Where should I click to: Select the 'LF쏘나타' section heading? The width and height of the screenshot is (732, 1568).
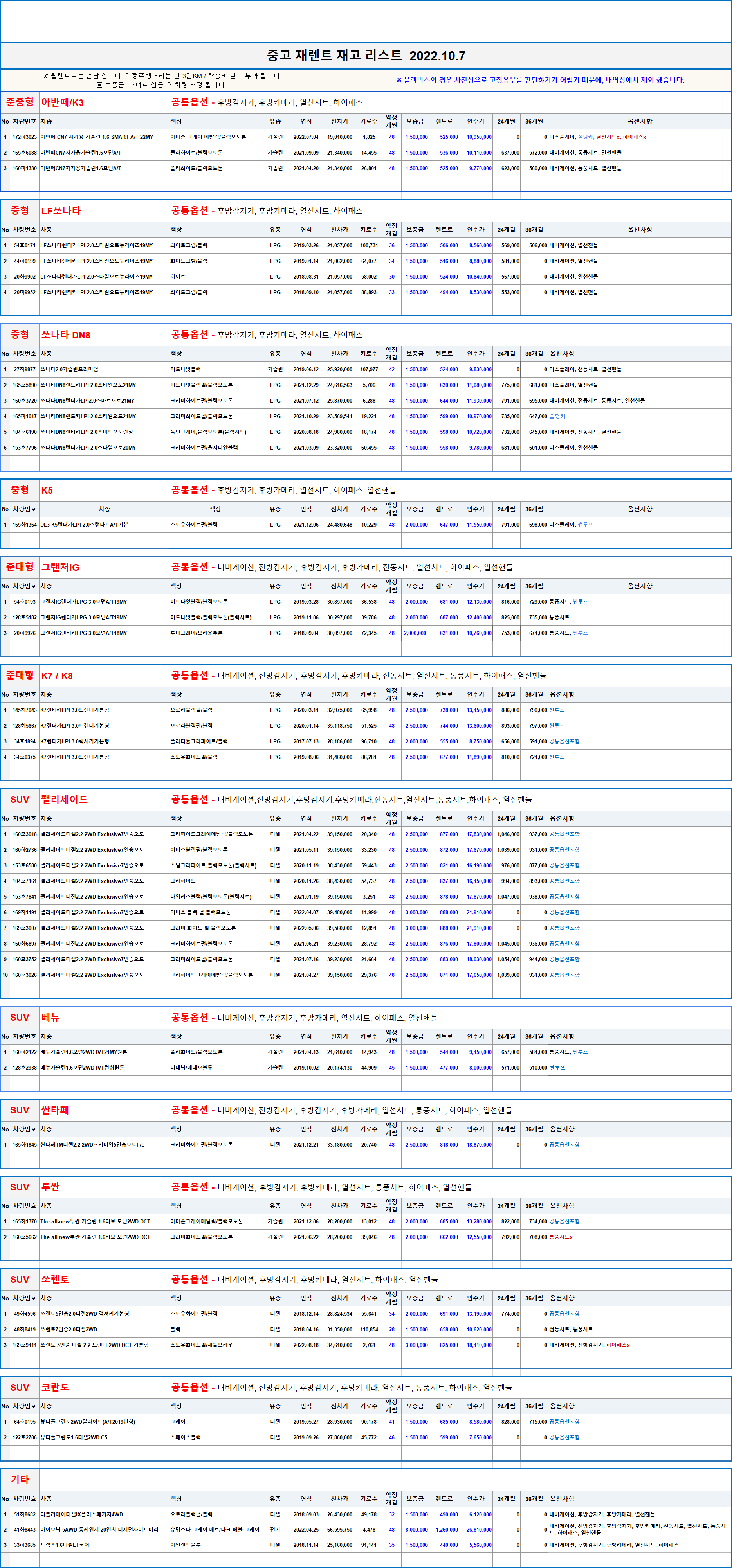[x=60, y=210]
